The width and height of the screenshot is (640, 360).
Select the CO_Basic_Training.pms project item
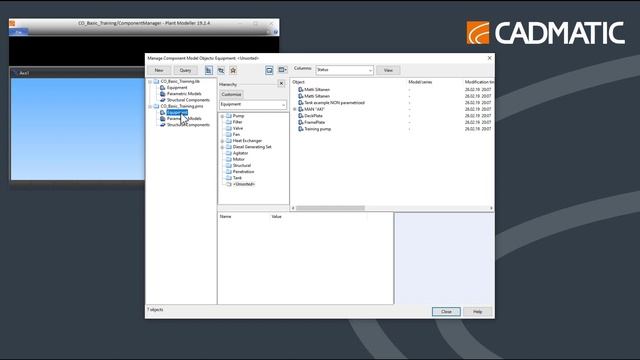[182, 106]
